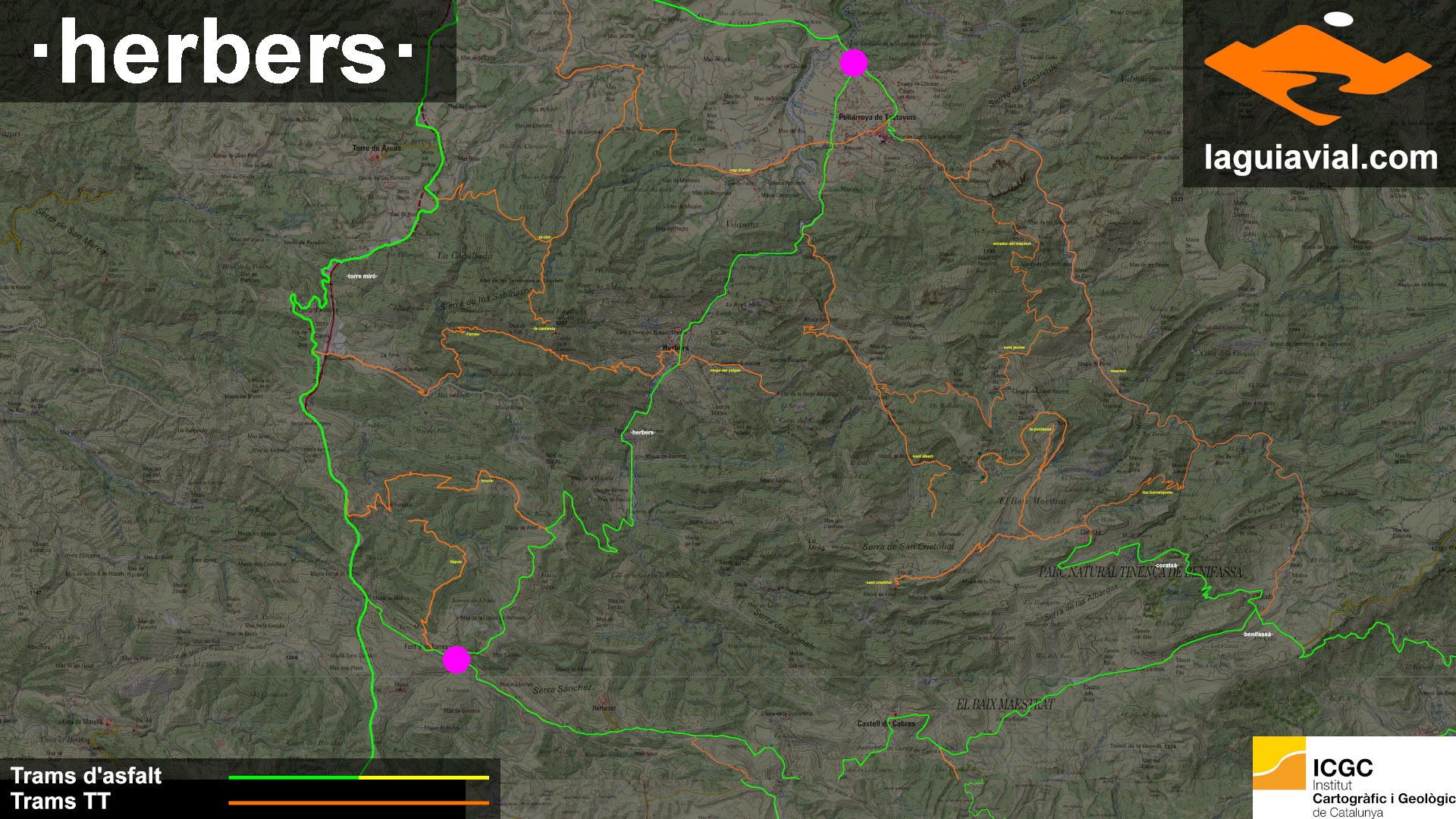Click the green asphalt legend line
This screenshot has width=1456, height=819.
click(293, 777)
